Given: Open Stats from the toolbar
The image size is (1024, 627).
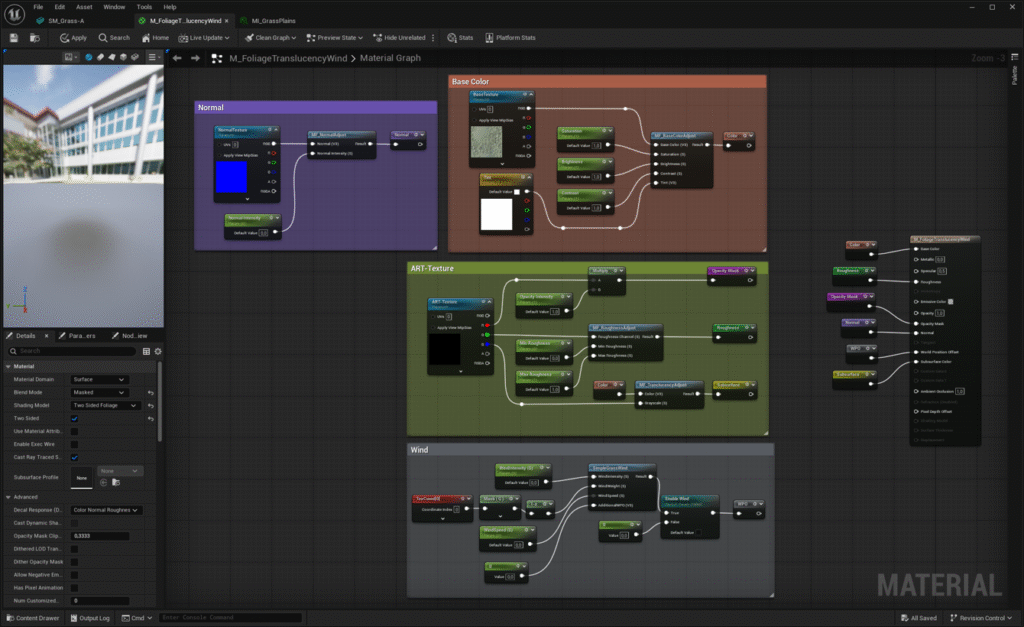Looking at the screenshot, I should [460, 38].
